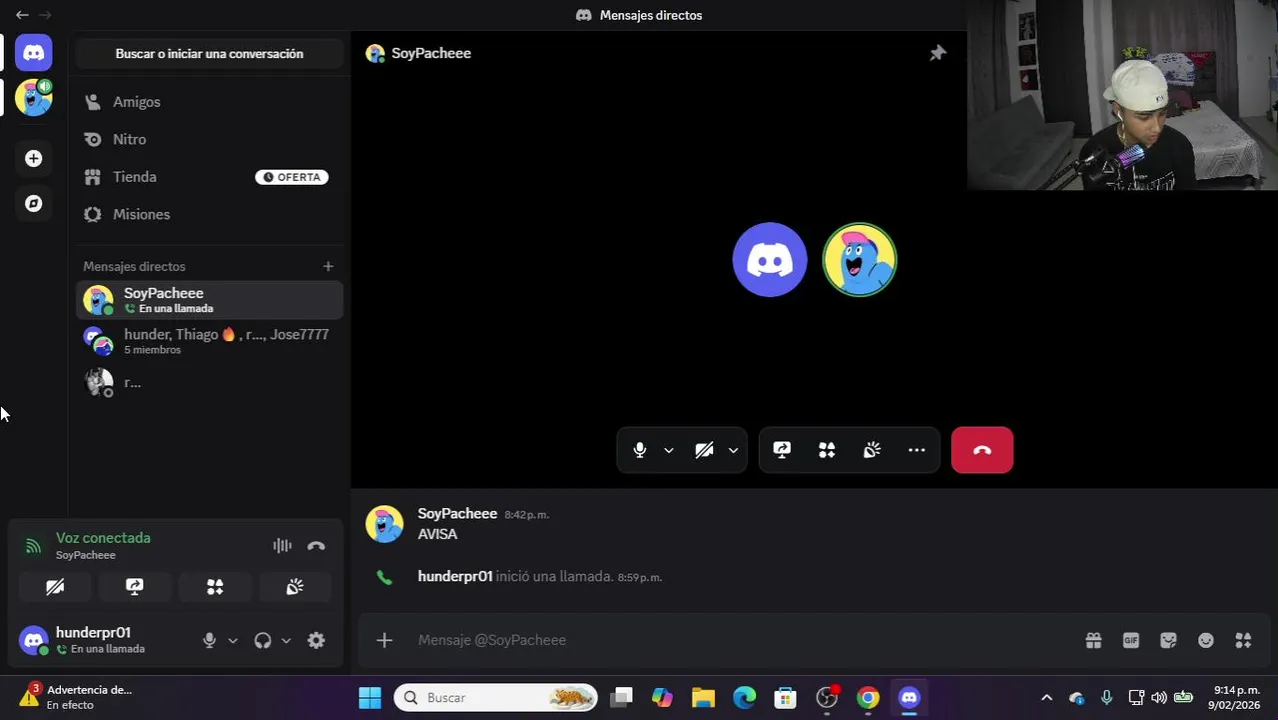Share screen from voice connected panel
Screen dimensions: 1278x720
135,587
